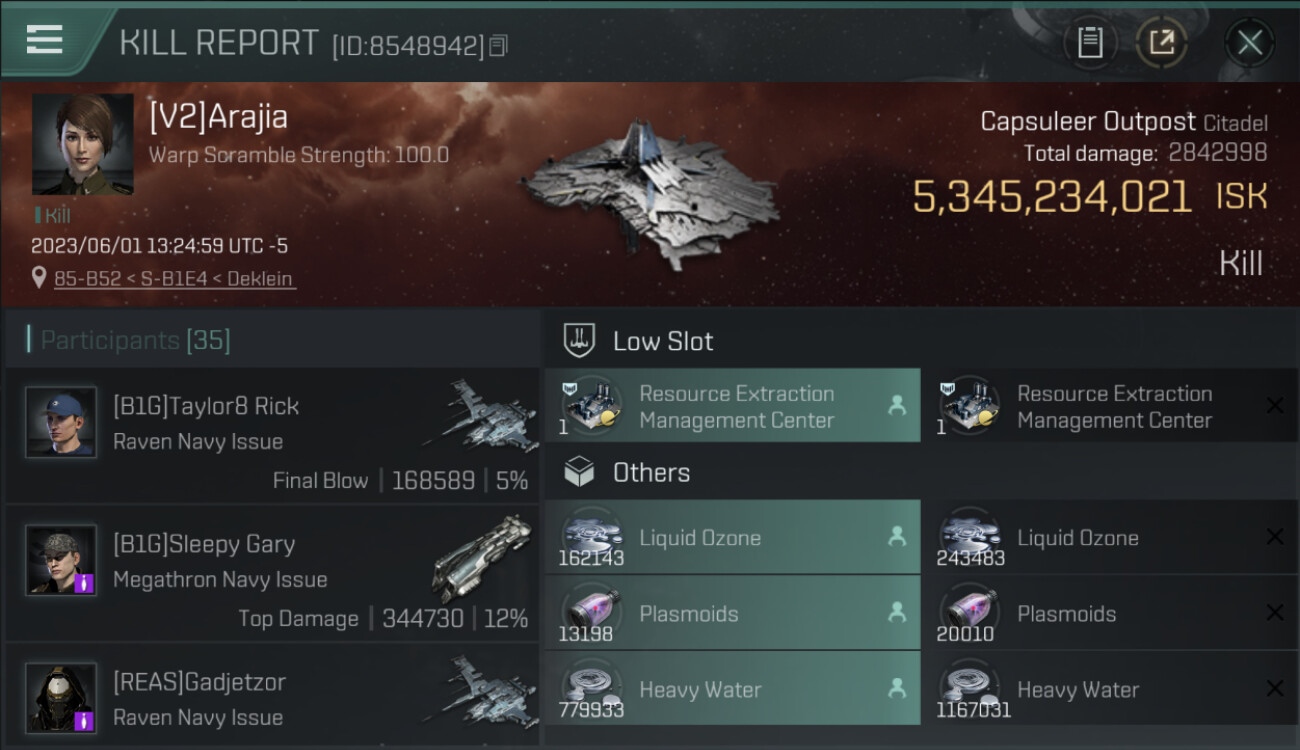Viewport: 1300px width, 750px height.
Task: Inspect the Capsuleer Outpost ship image
Action: pos(650,193)
